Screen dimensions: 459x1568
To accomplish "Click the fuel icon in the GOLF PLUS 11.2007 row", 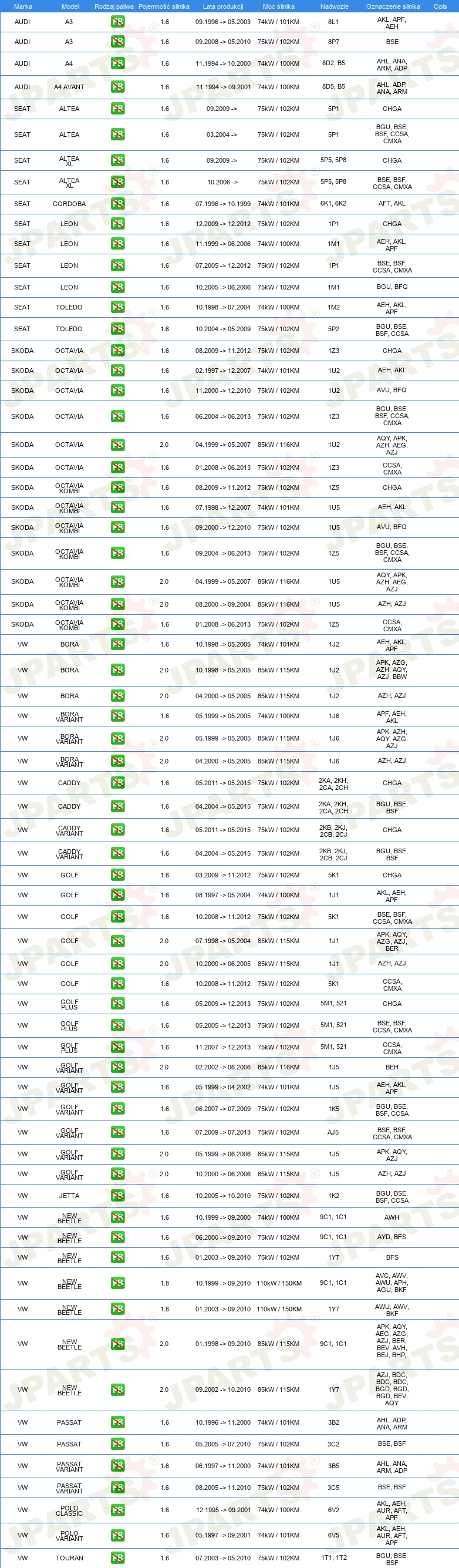I will point(117,1048).
